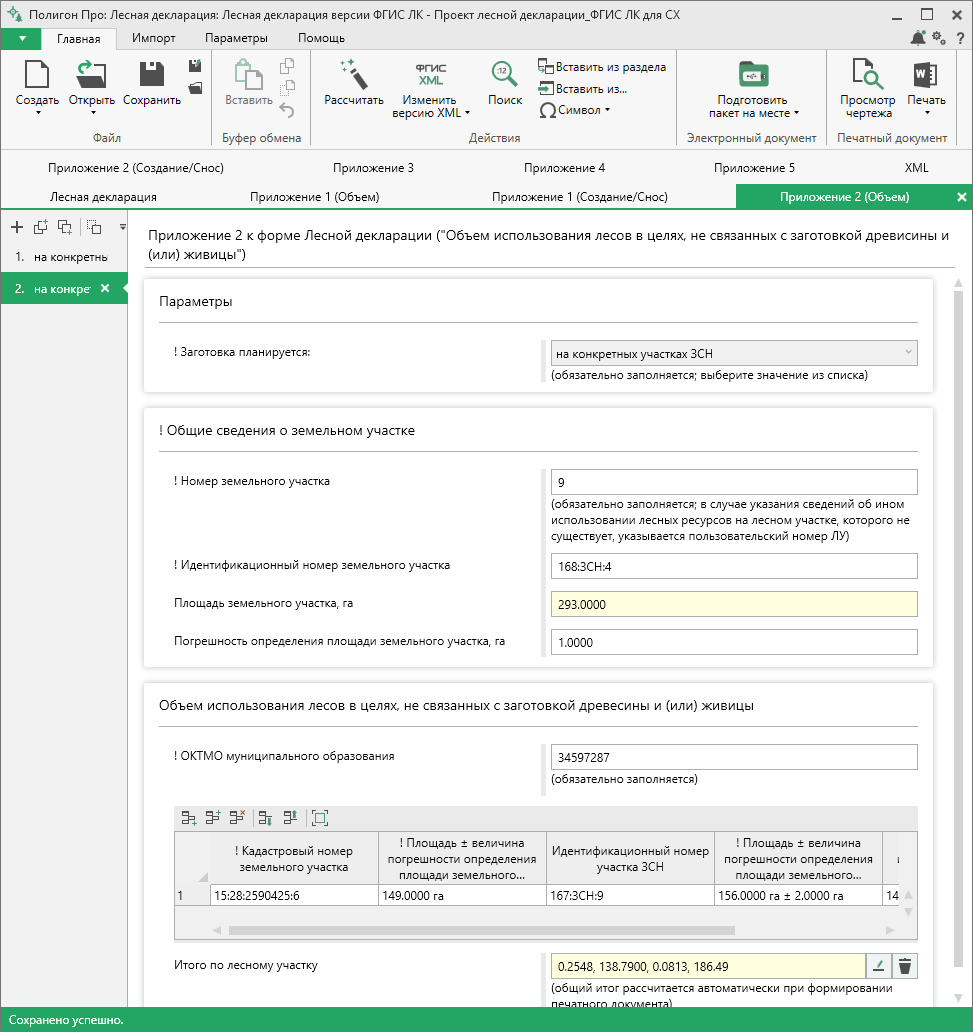Click the form's vertical scroll down arrow
The image size is (973, 1032).
coord(959,998)
